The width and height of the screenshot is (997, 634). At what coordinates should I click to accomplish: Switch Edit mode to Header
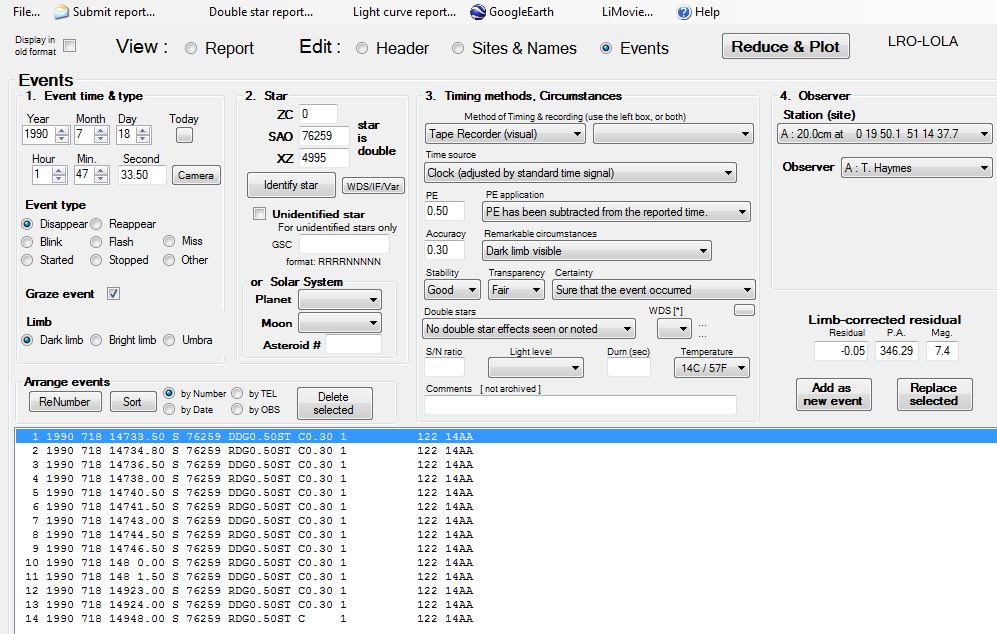(362, 48)
